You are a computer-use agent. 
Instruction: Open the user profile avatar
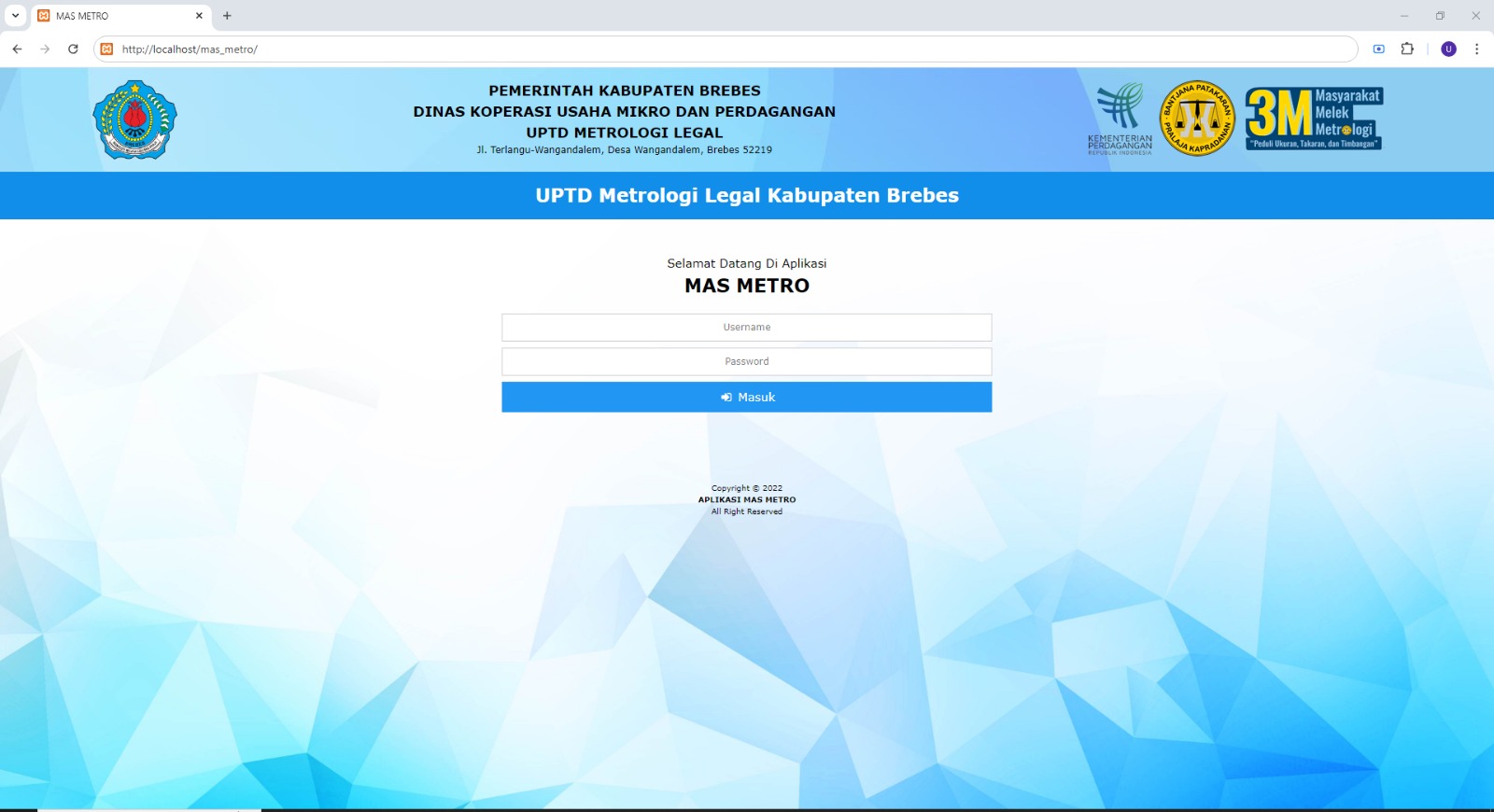(x=1448, y=49)
